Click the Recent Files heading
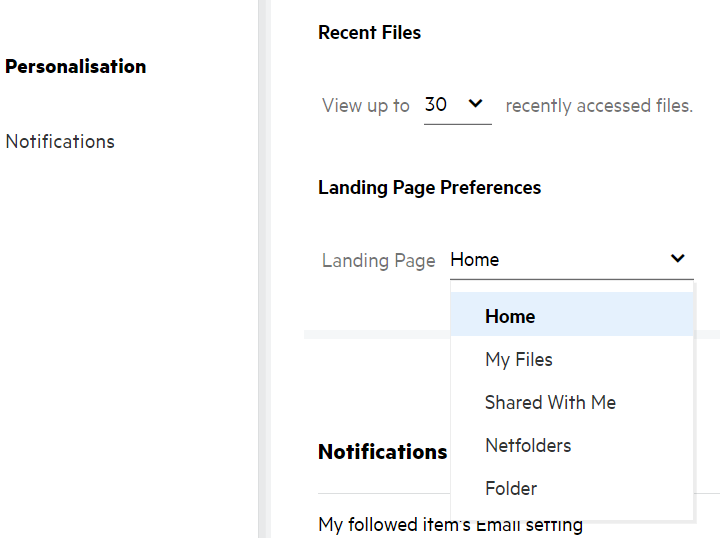This screenshot has height=538, width=720. tap(369, 33)
